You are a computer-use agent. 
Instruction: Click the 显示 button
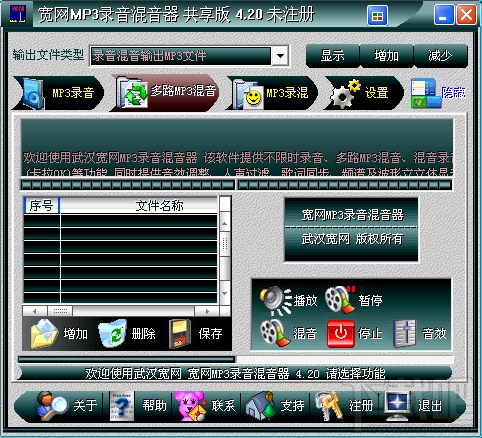[332, 56]
